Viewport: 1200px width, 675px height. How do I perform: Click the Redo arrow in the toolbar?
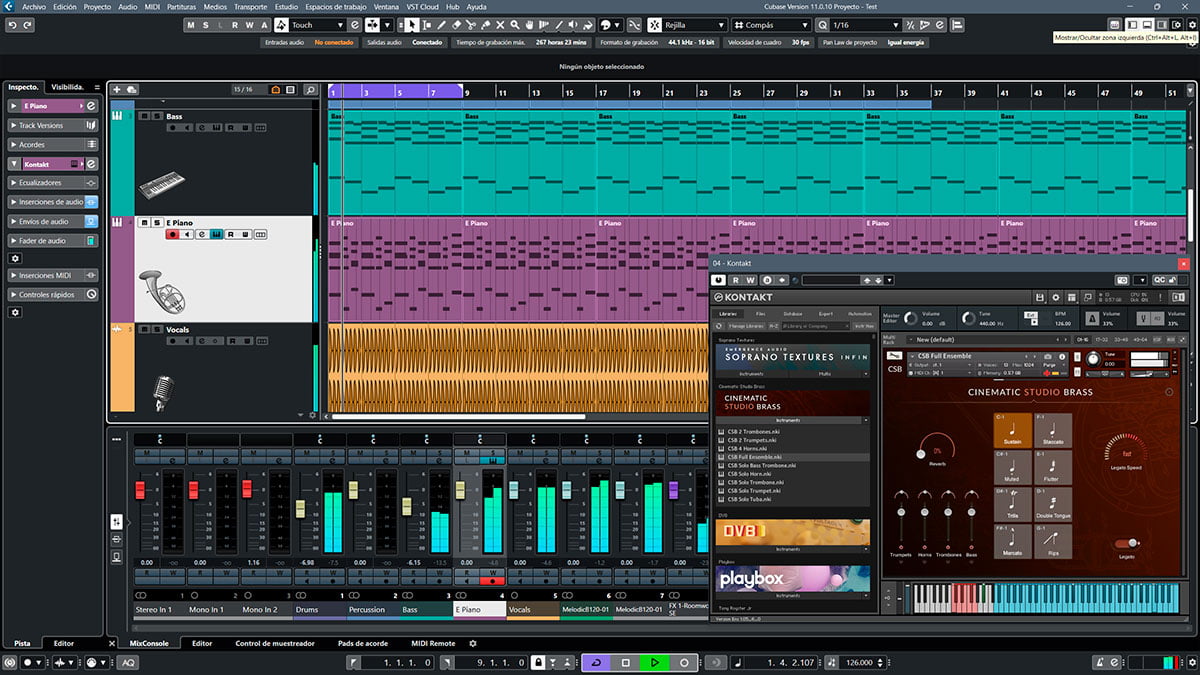tap(25, 24)
